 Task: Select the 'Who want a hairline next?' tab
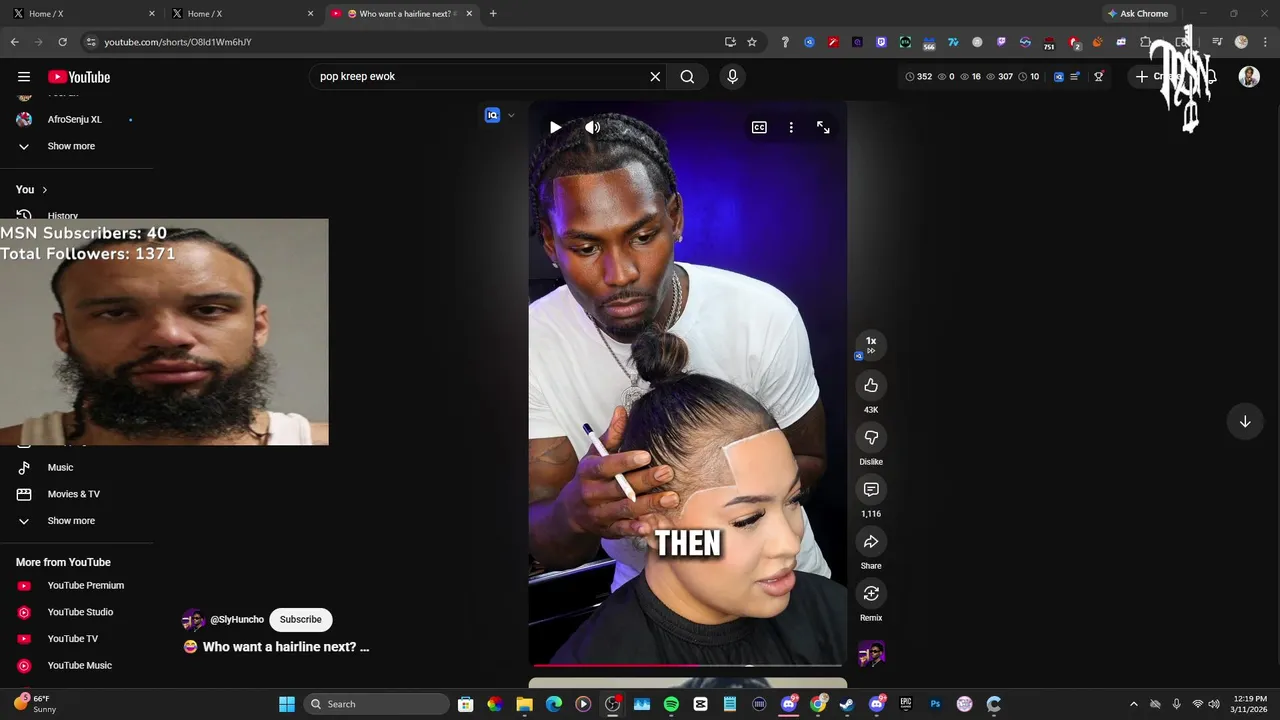[x=400, y=14]
